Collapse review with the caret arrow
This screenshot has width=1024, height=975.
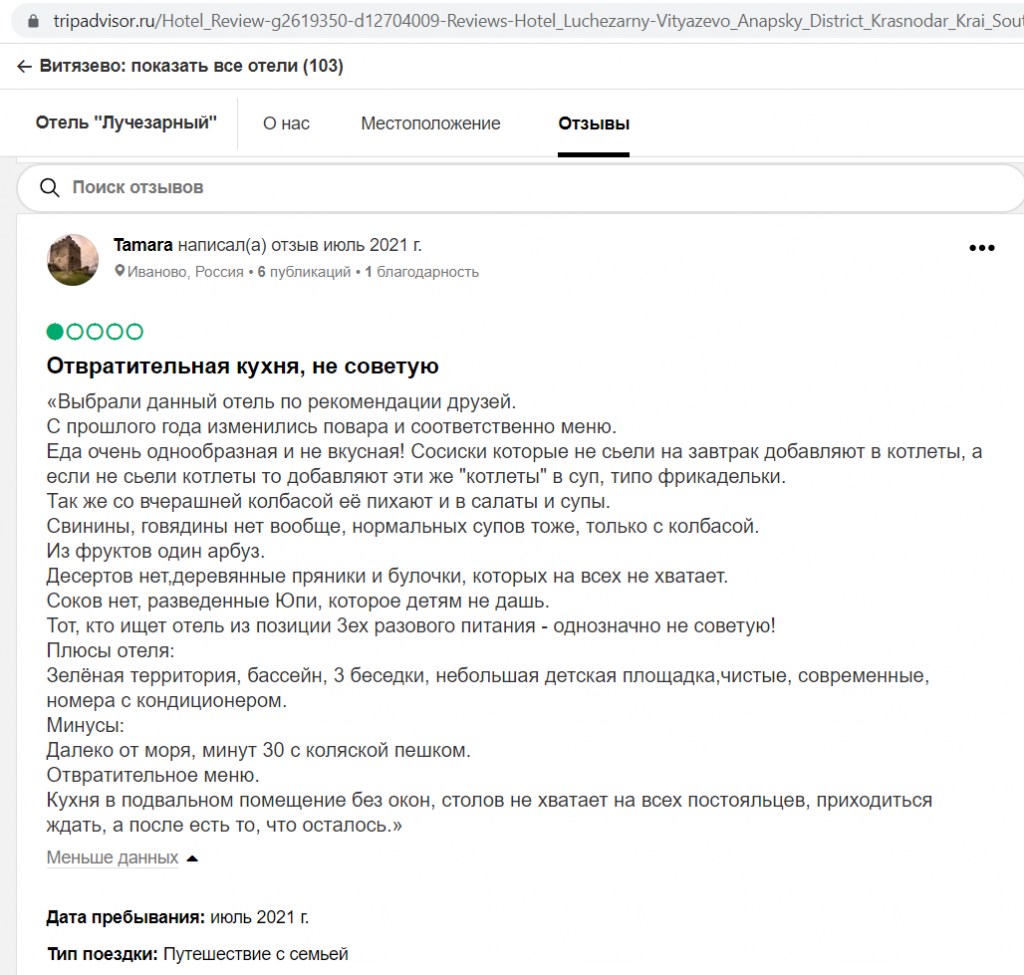(x=192, y=858)
